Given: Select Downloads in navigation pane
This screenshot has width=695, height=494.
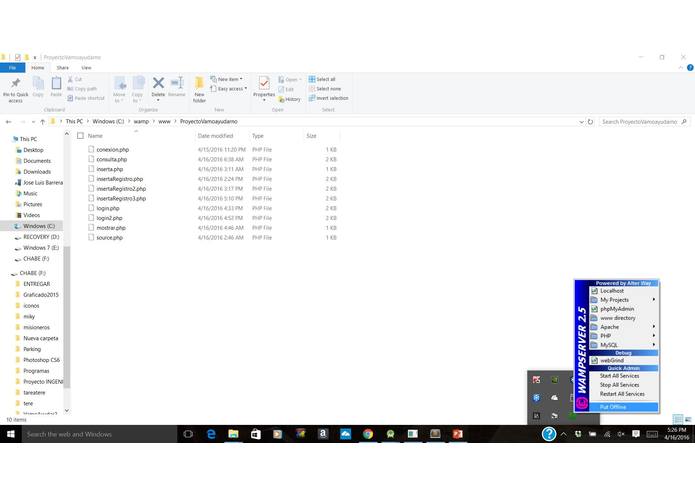Looking at the screenshot, I should [x=37, y=171].
